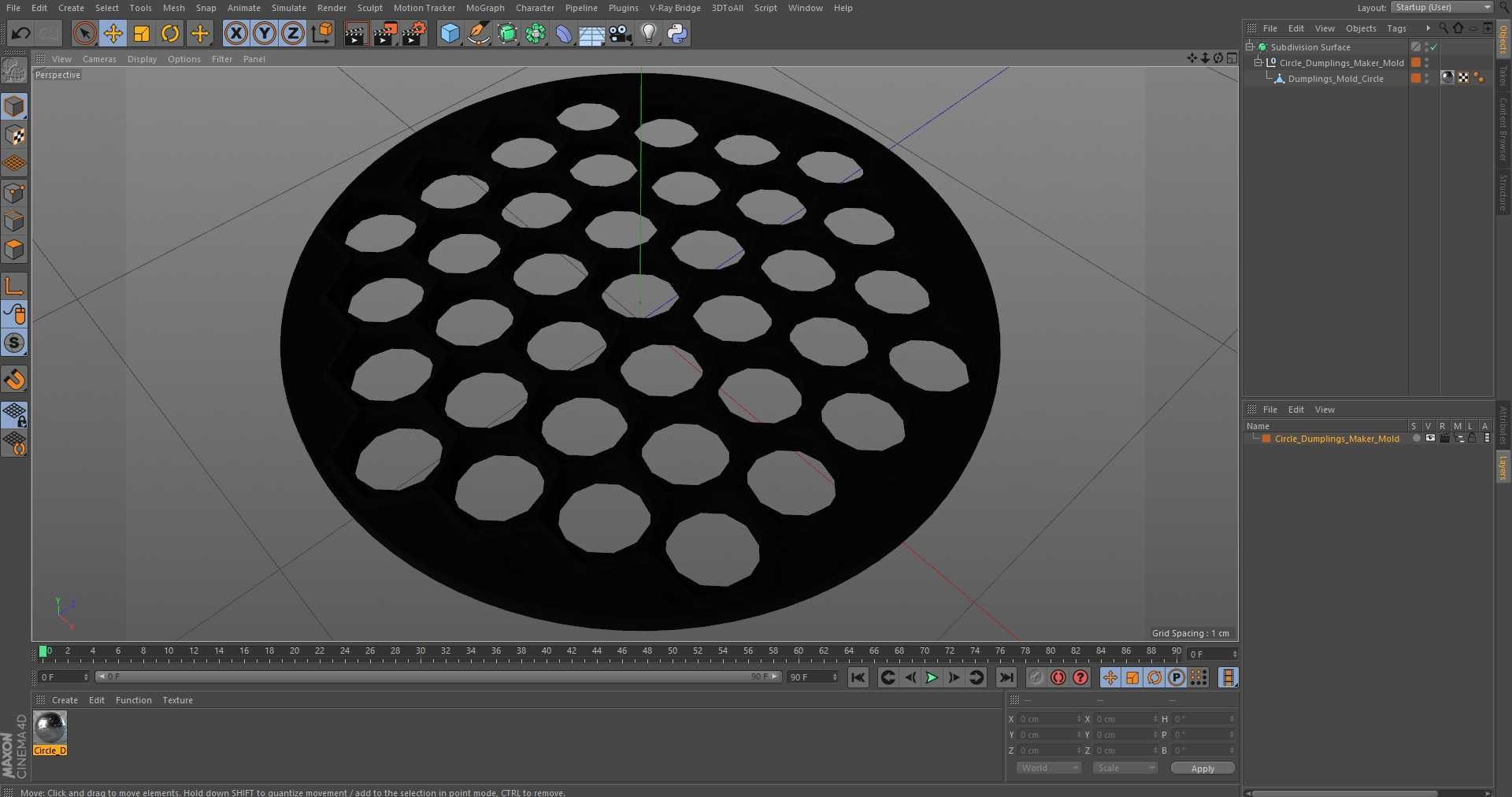Click Circle_Dumplings_Maker_Mold layer color swatch in Objects
The height and width of the screenshot is (797, 1512).
point(1416,63)
